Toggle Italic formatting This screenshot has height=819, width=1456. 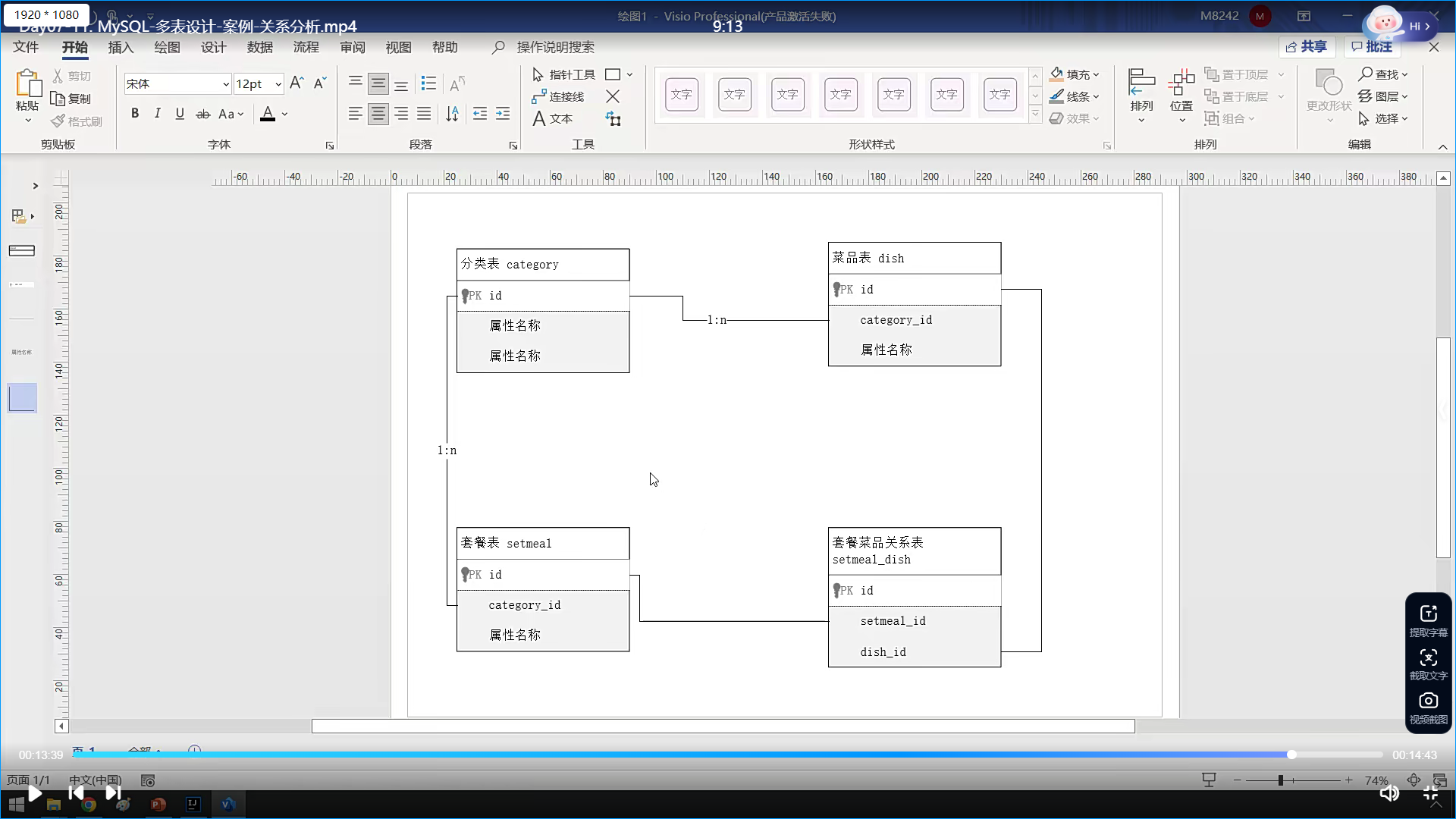click(x=157, y=114)
